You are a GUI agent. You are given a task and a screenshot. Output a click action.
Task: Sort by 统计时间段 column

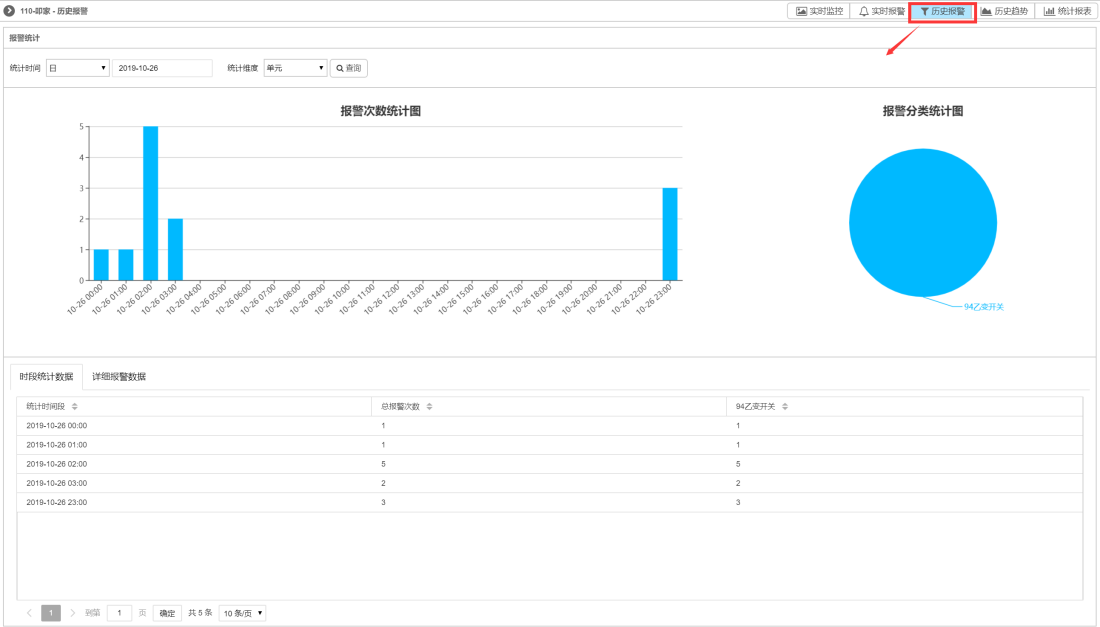click(75, 406)
